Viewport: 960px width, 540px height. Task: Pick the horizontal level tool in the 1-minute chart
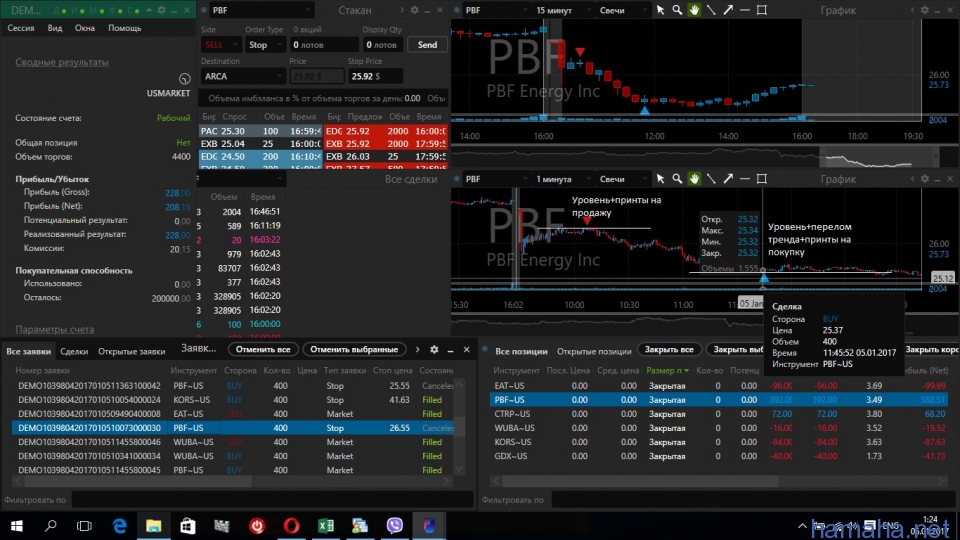(744, 179)
